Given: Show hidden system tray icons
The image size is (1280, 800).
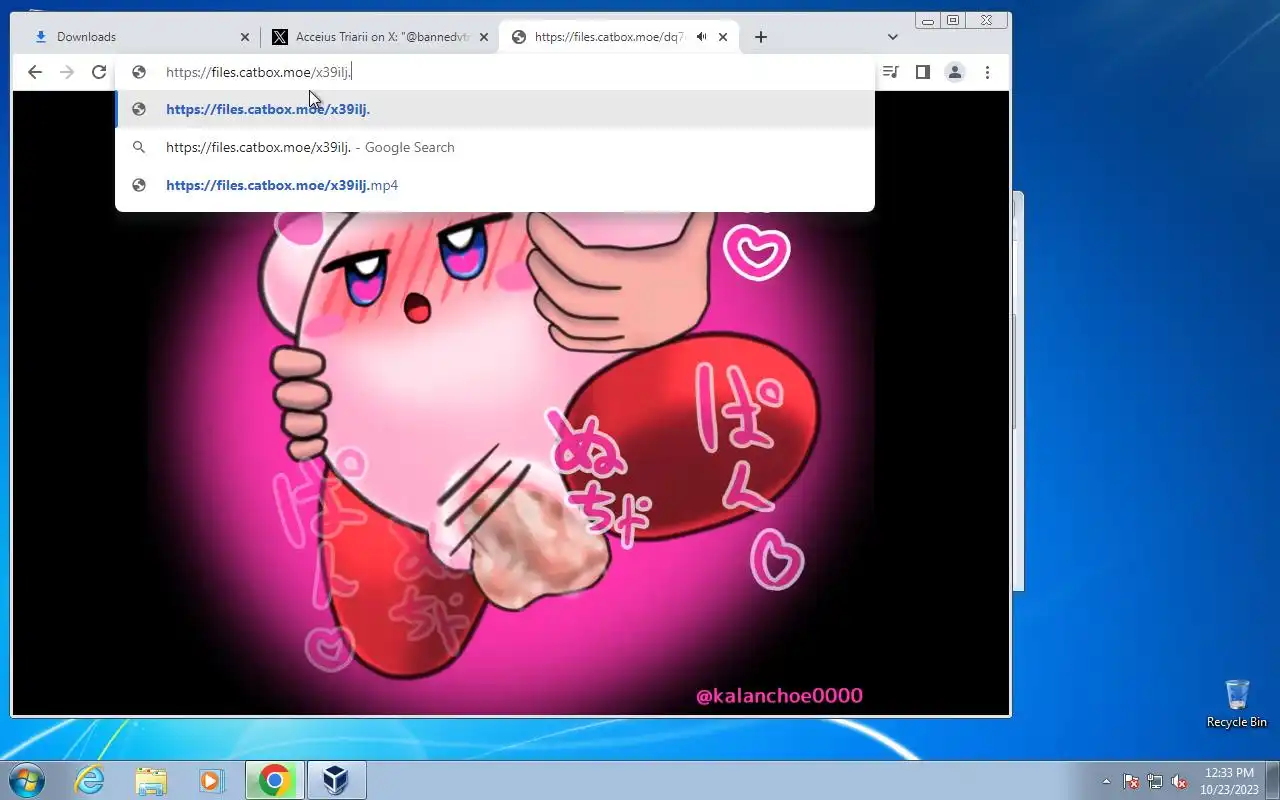Looking at the screenshot, I should tap(1106, 781).
